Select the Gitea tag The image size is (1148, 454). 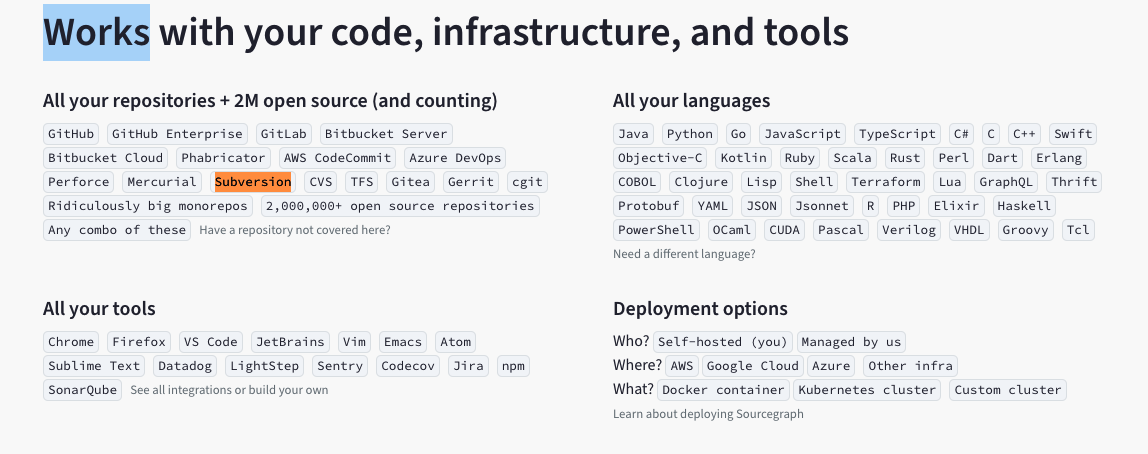click(410, 182)
